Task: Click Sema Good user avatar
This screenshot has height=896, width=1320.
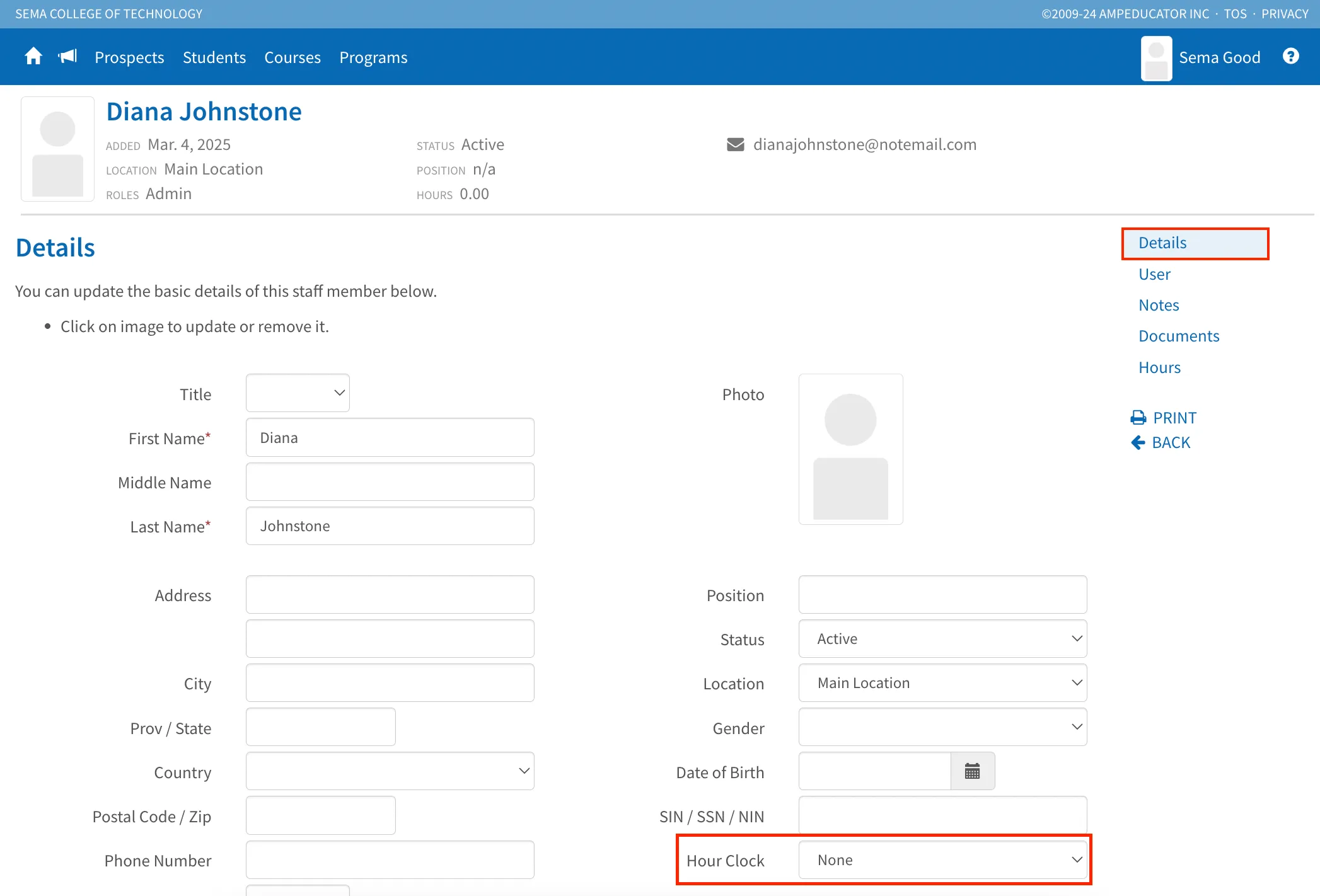Action: point(1156,58)
